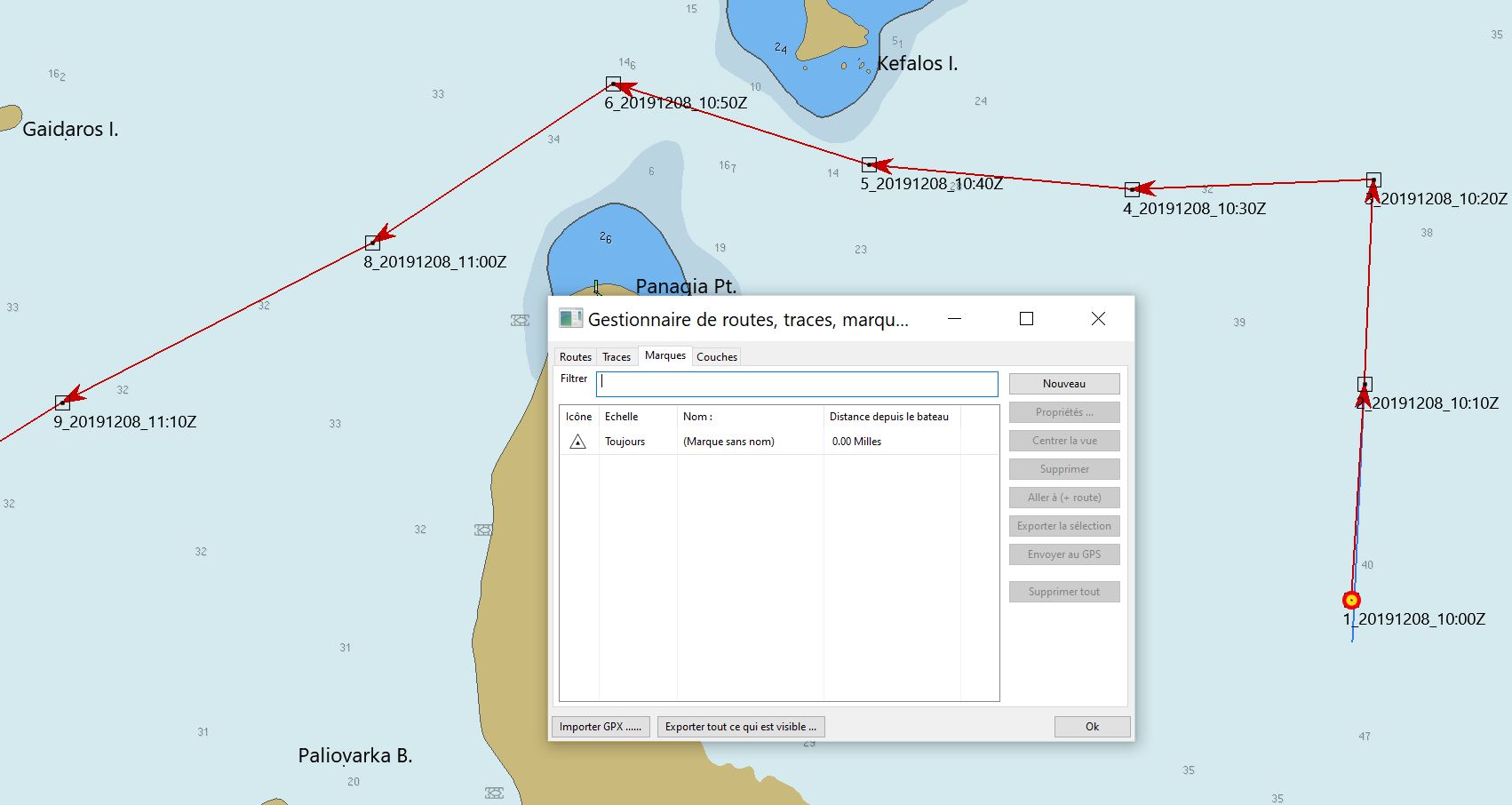The width and height of the screenshot is (1512, 805).
Task: Click Exporter tout ce qui est visible
Action: pyautogui.click(x=741, y=727)
